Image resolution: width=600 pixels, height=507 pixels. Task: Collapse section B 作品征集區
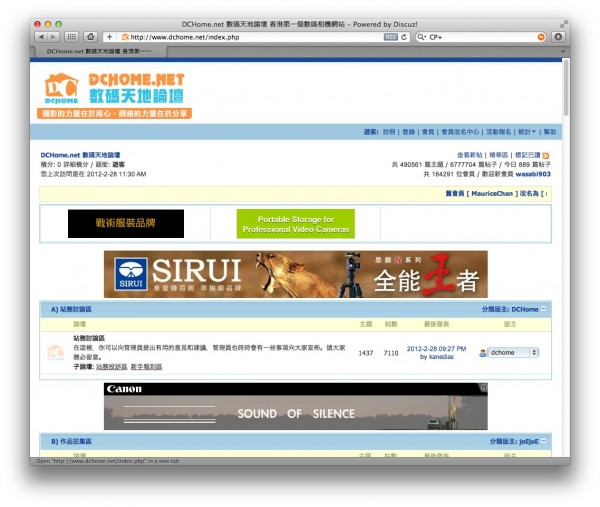(x=544, y=441)
